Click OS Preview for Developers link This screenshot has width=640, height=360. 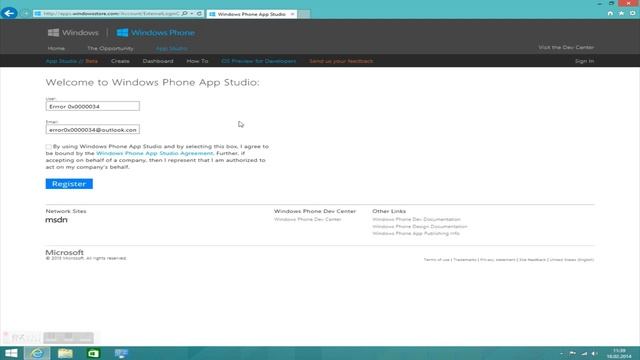click(x=259, y=61)
